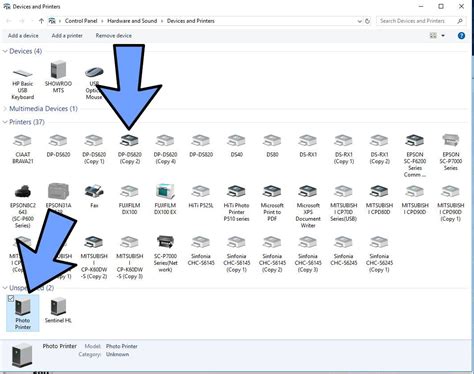Image resolution: width=474 pixels, height=374 pixels.
Task: Collapse the Devices (4) group
Action: pos(5,51)
